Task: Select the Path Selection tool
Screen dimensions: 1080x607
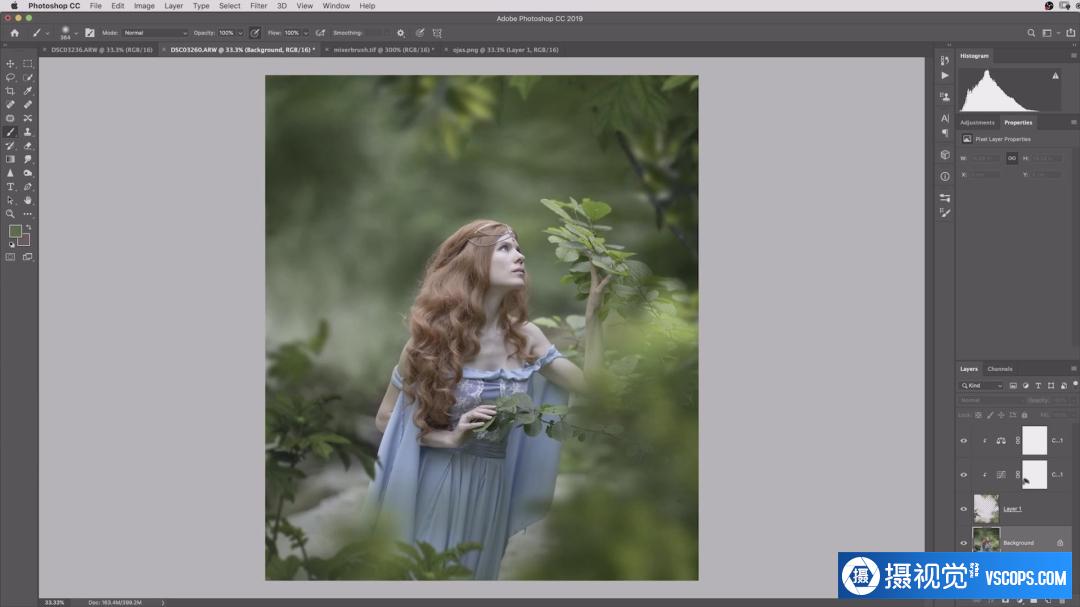Action: click(x=10, y=200)
